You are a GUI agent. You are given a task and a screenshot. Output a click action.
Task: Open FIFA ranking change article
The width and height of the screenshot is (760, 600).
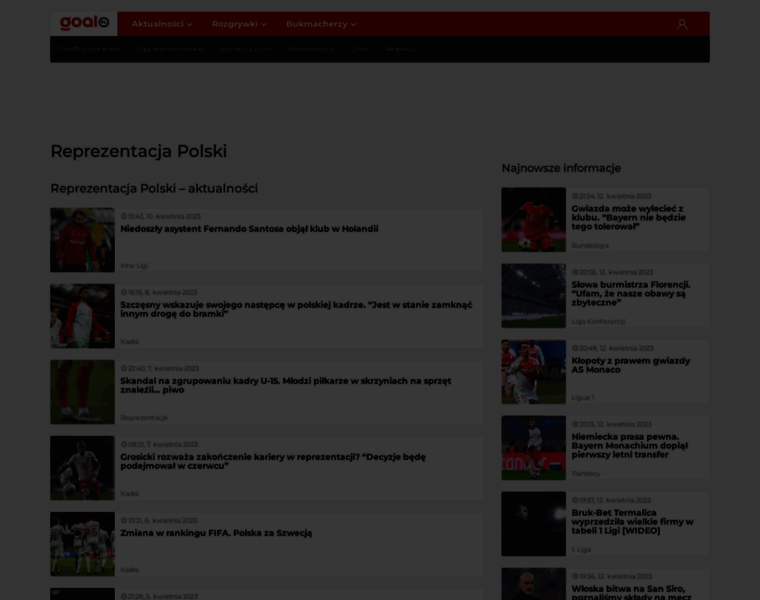point(216,533)
